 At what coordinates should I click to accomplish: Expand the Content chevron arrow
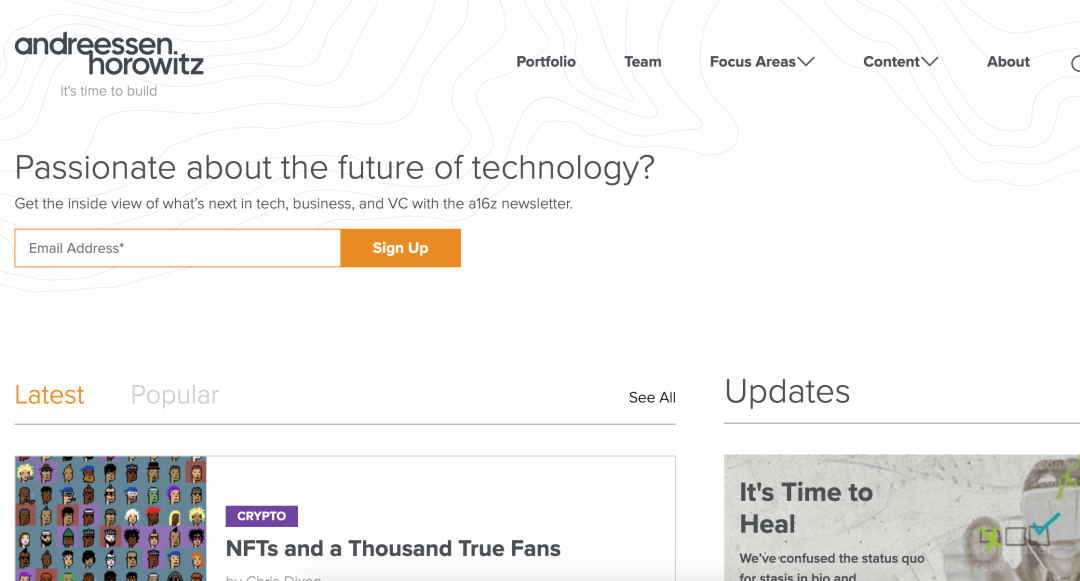930,62
